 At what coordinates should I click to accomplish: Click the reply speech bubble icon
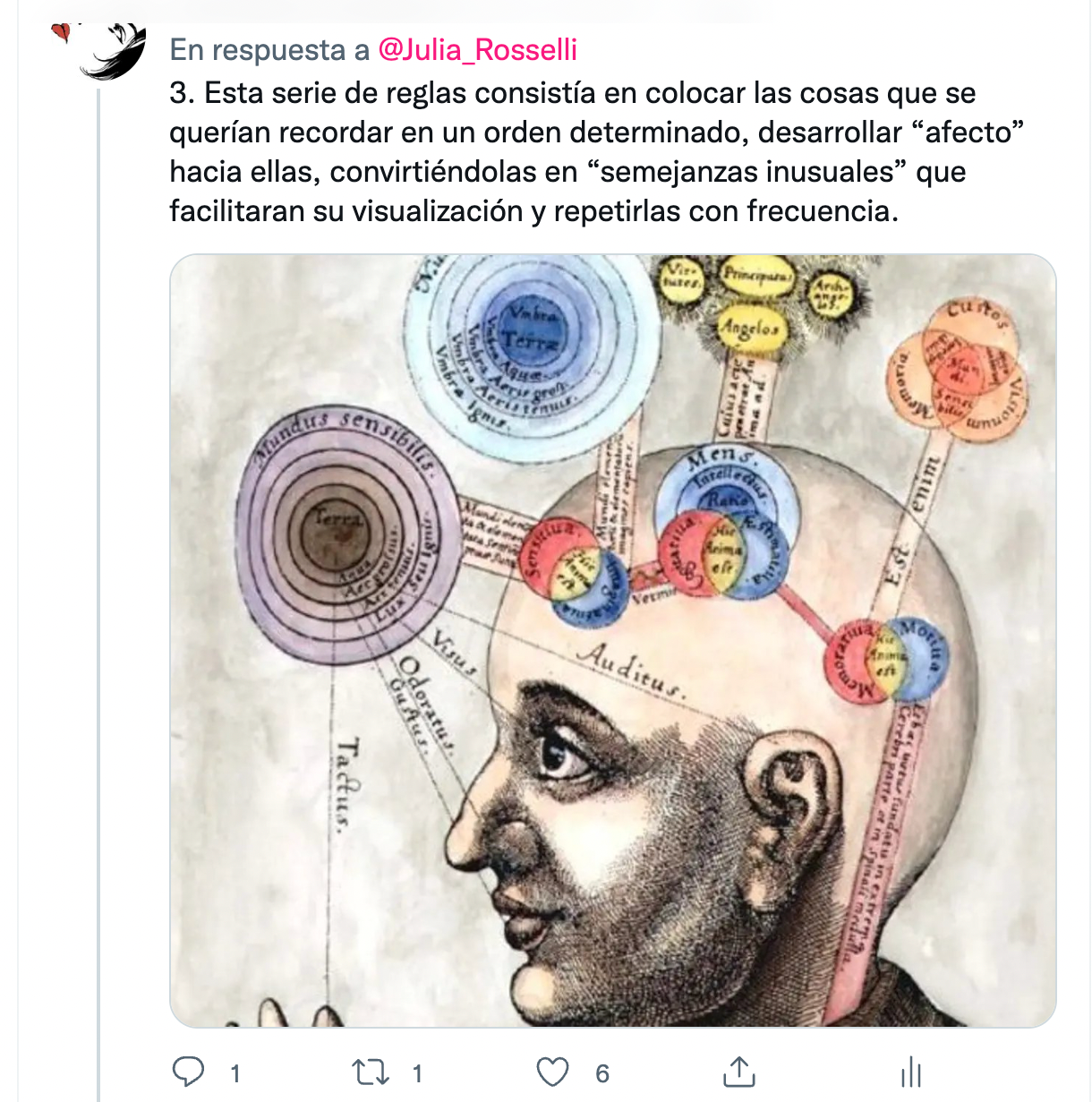click(188, 1072)
